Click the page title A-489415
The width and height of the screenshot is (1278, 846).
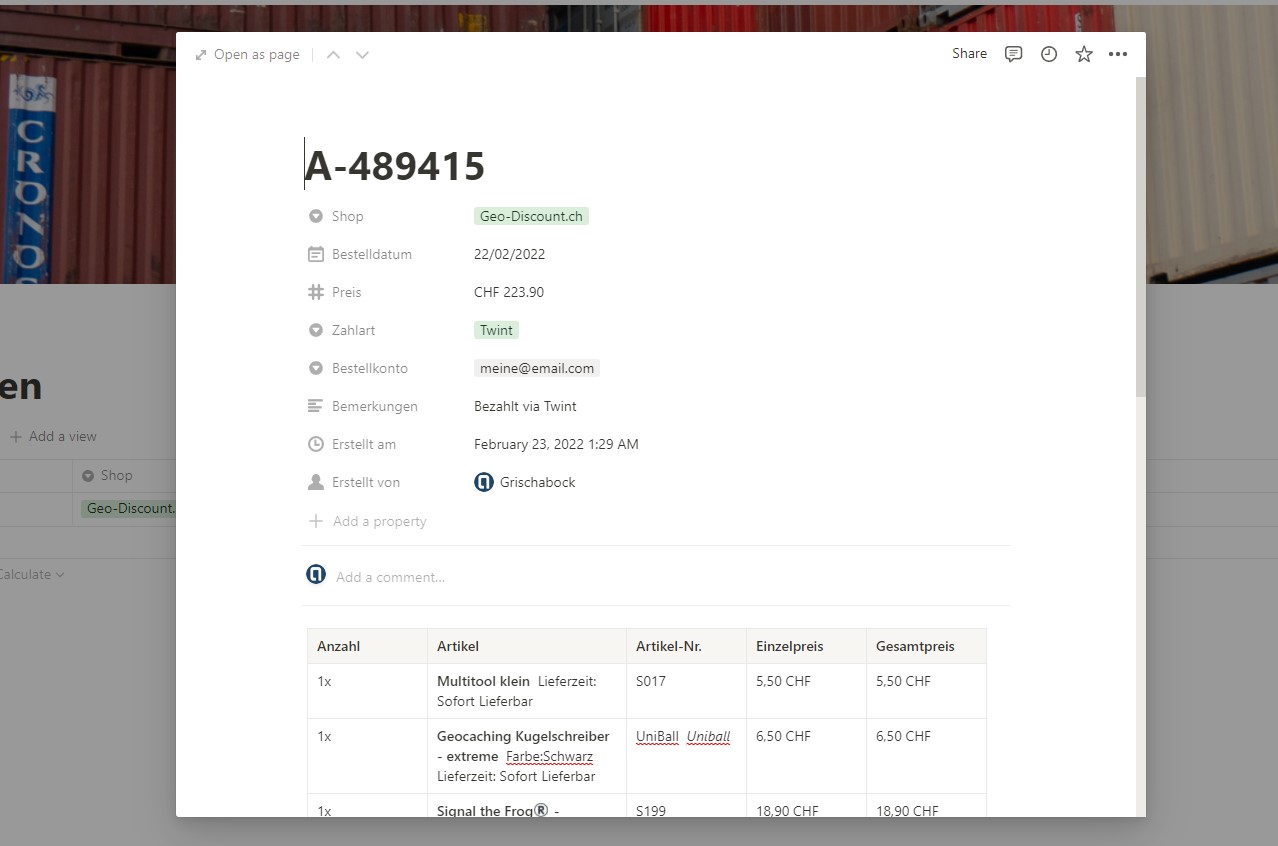395,166
